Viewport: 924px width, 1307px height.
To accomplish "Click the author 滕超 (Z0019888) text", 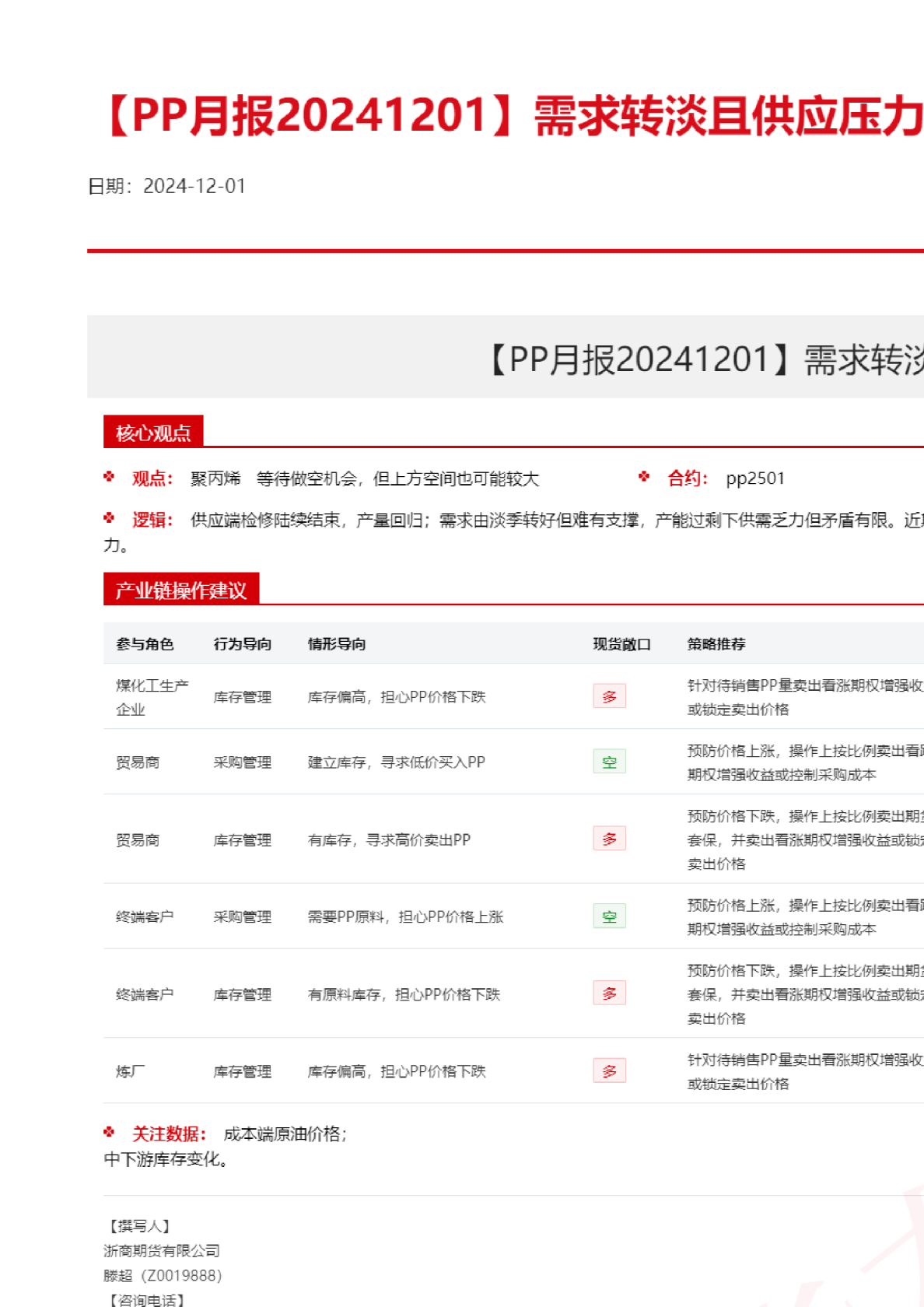I will tap(163, 1276).
